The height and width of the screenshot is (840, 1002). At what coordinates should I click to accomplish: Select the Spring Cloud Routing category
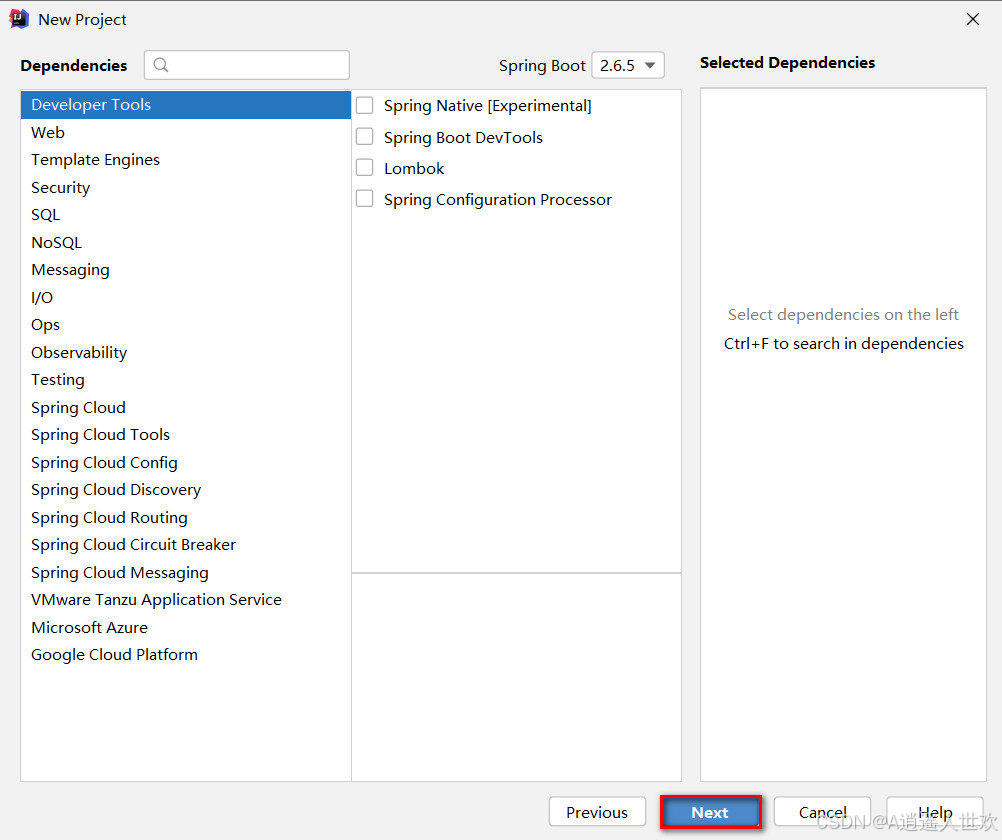click(x=186, y=517)
